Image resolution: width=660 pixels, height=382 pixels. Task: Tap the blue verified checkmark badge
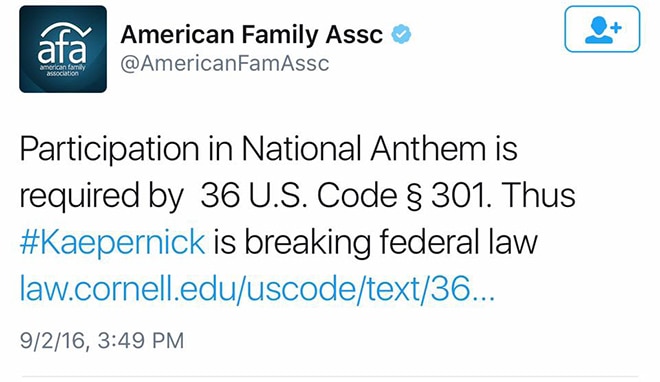pyautogui.click(x=401, y=34)
